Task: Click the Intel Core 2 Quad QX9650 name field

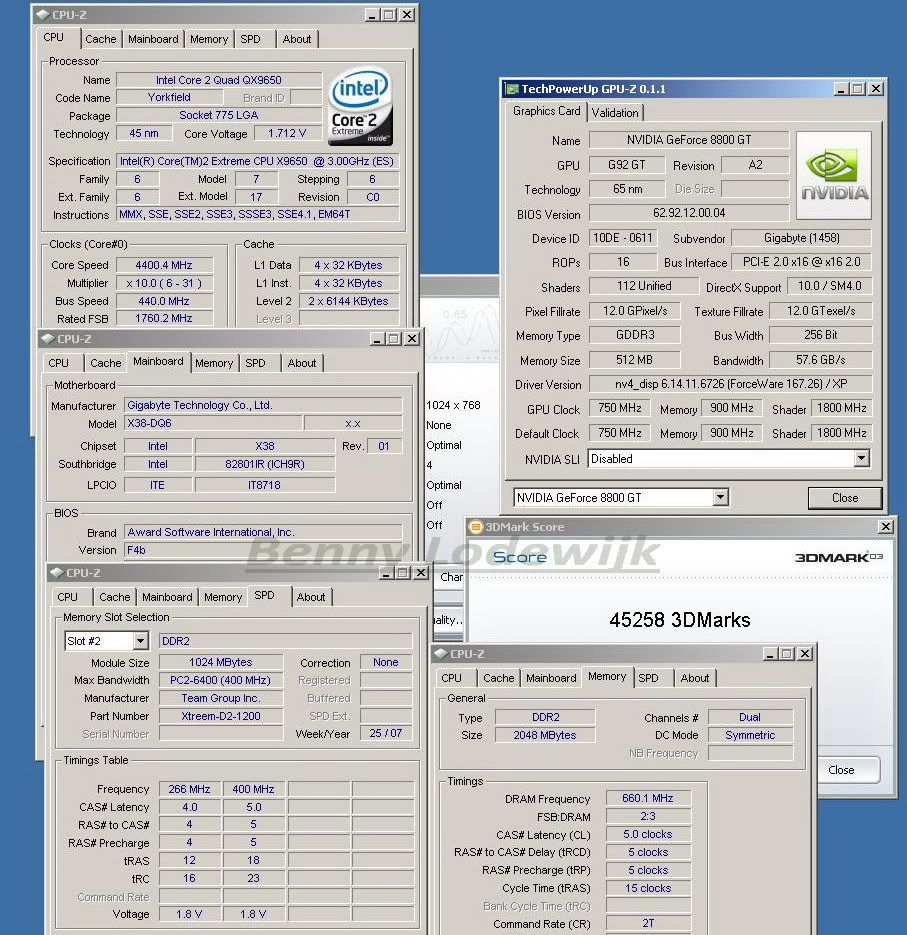Action: [219, 80]
